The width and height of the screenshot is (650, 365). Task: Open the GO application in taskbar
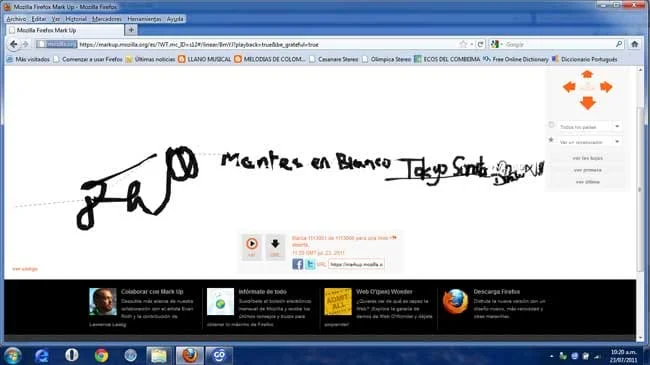click(219, 355)
